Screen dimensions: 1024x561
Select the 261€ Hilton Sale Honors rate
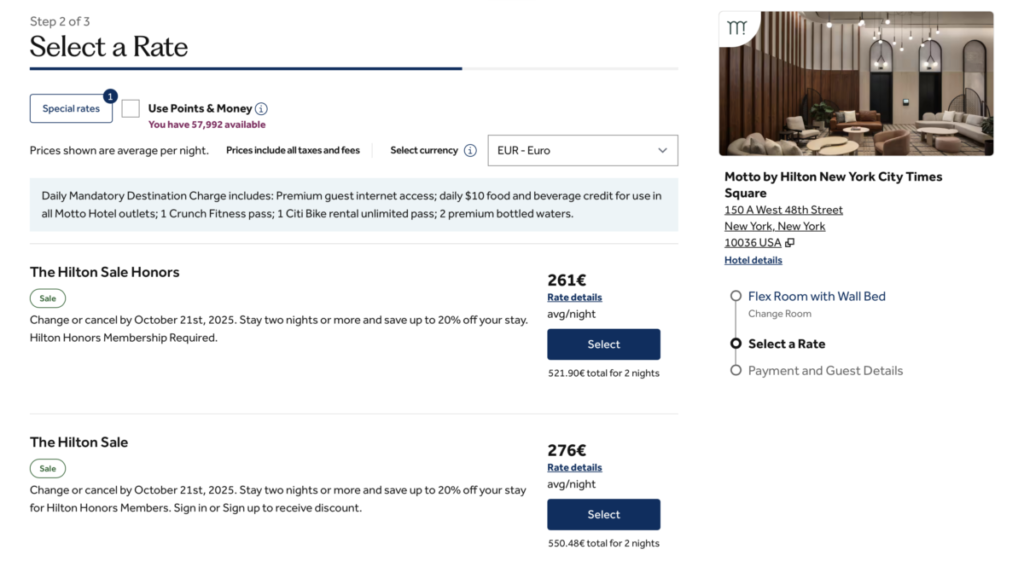pyautogui.click(x=603, y=344)
